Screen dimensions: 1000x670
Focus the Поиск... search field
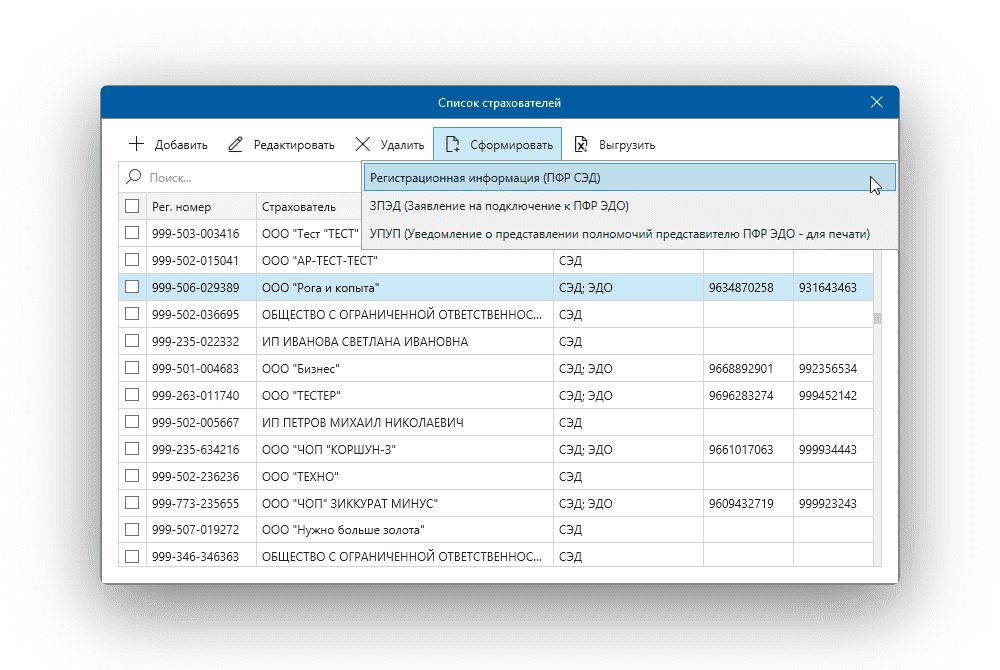click(240, 177)
